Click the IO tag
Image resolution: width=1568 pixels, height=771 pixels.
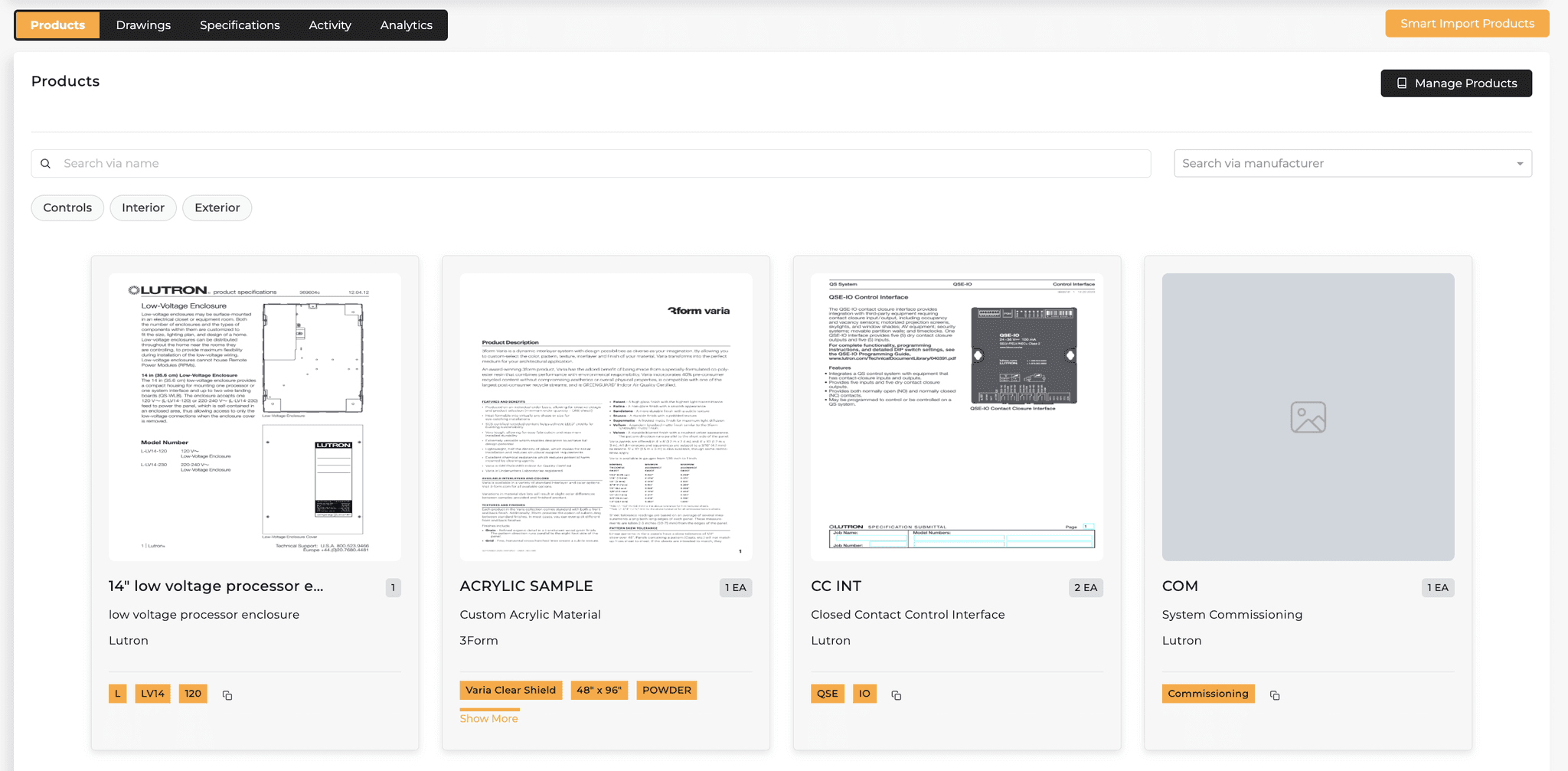[x=864, y=694]
